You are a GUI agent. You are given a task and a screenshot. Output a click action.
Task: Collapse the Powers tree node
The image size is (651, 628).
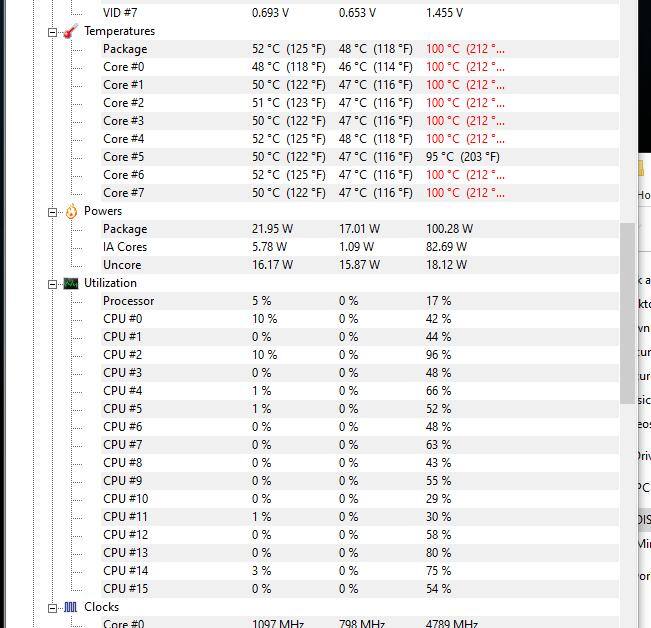click(x=53, y=211)
